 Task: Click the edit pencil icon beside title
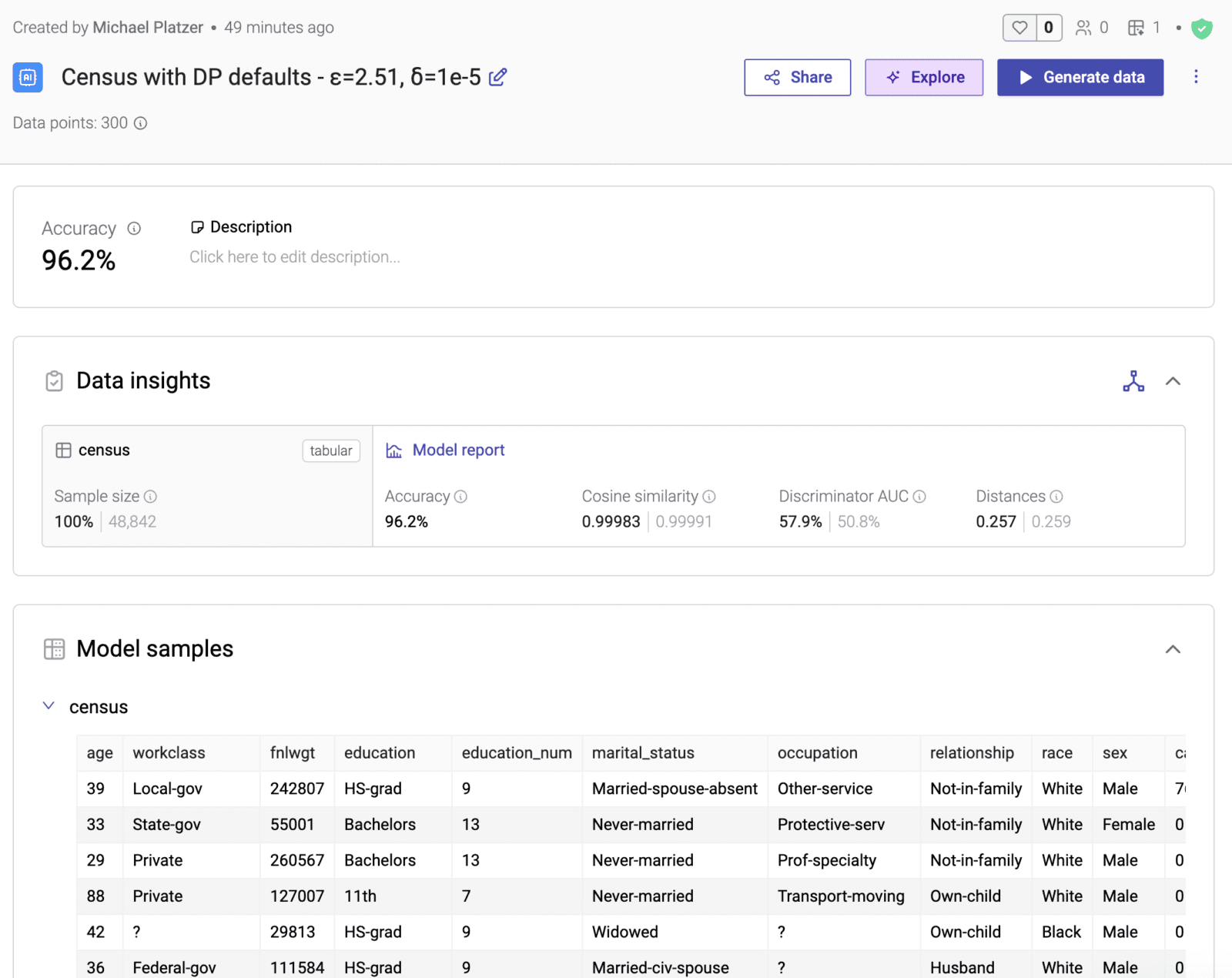(498, 77)
